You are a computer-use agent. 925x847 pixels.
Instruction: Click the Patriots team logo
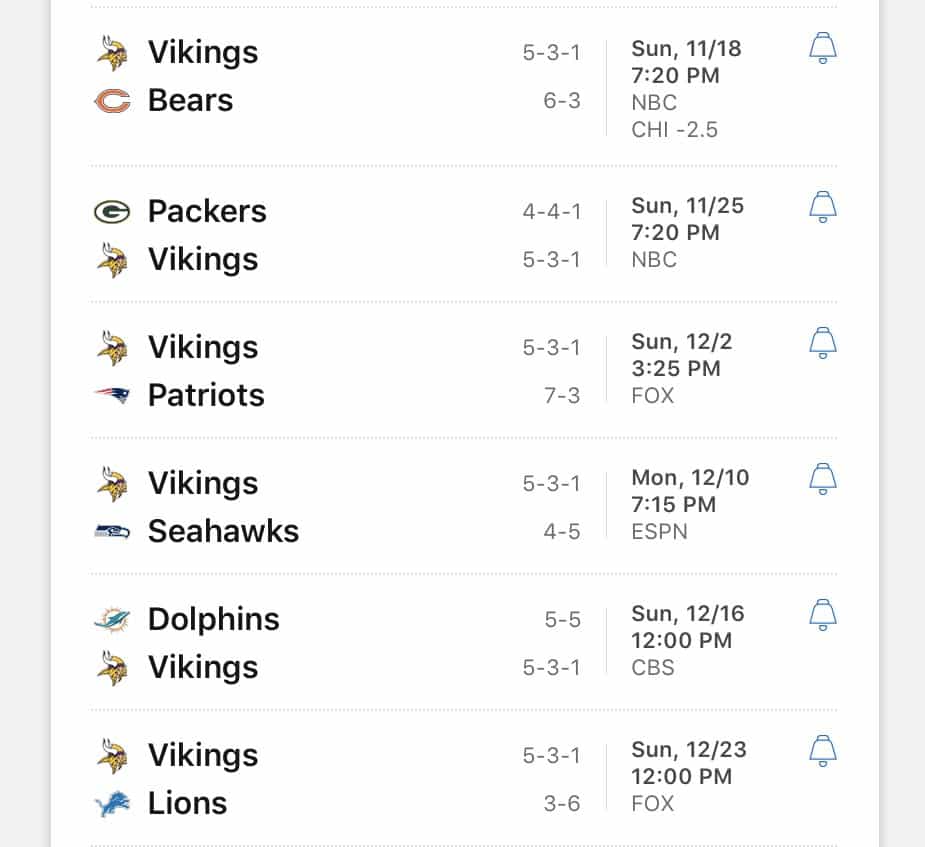(112, 395)
